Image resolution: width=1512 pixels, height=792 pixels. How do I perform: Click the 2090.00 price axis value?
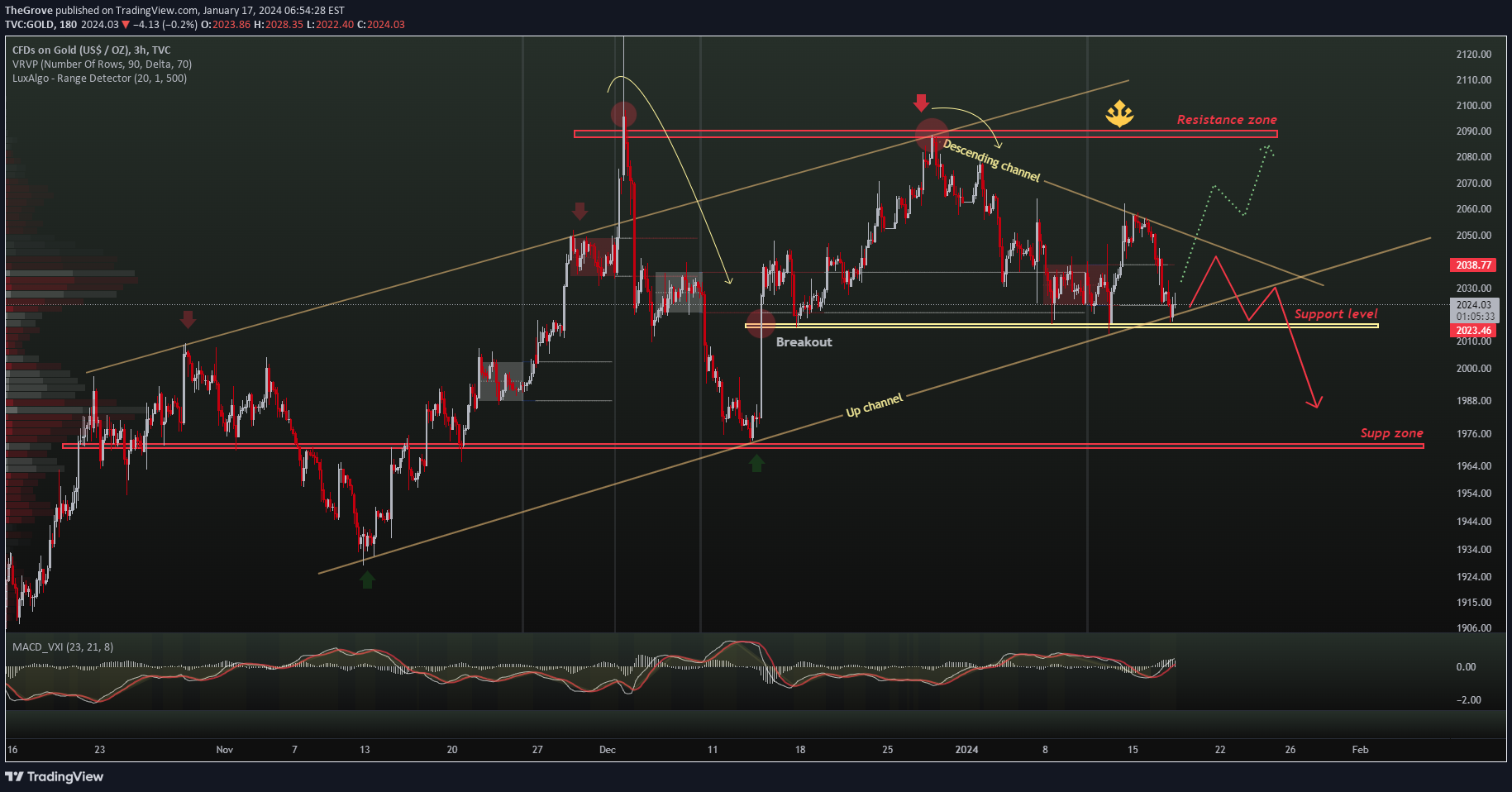[1474, 131]
